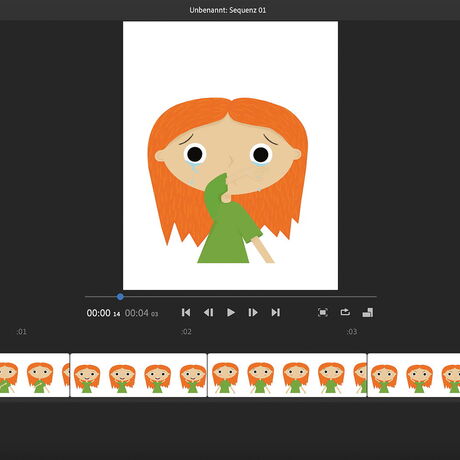Screen dimensions: 460x460
Task: Toggle fullscreen preview icon
Action: tap(323, 312)
